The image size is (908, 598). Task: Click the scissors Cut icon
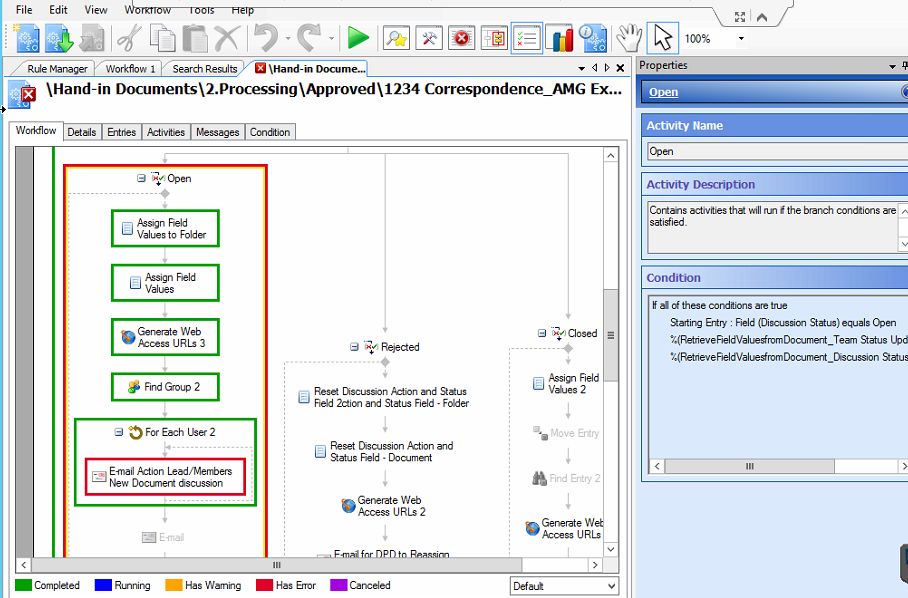coord(128,38)
